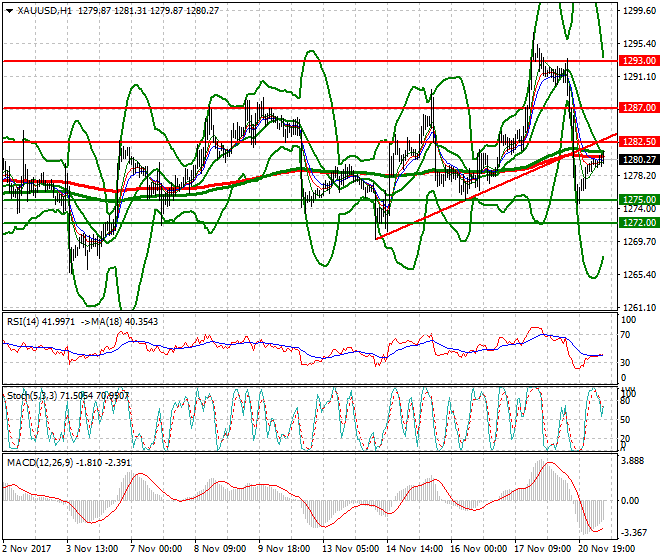This screenshot has height=560, width=660.
Task: Click the 2 Nov 2017 date label
Action: coord(27,549)
